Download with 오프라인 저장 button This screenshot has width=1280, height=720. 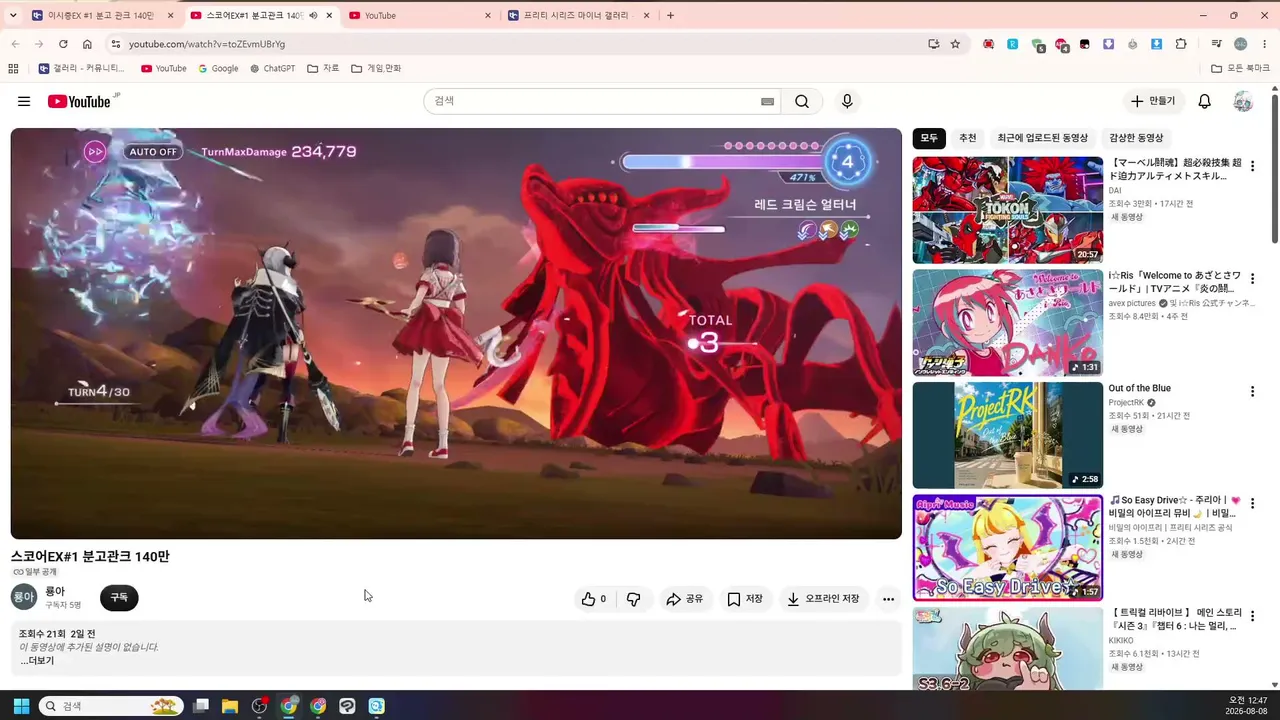point(823,599)
